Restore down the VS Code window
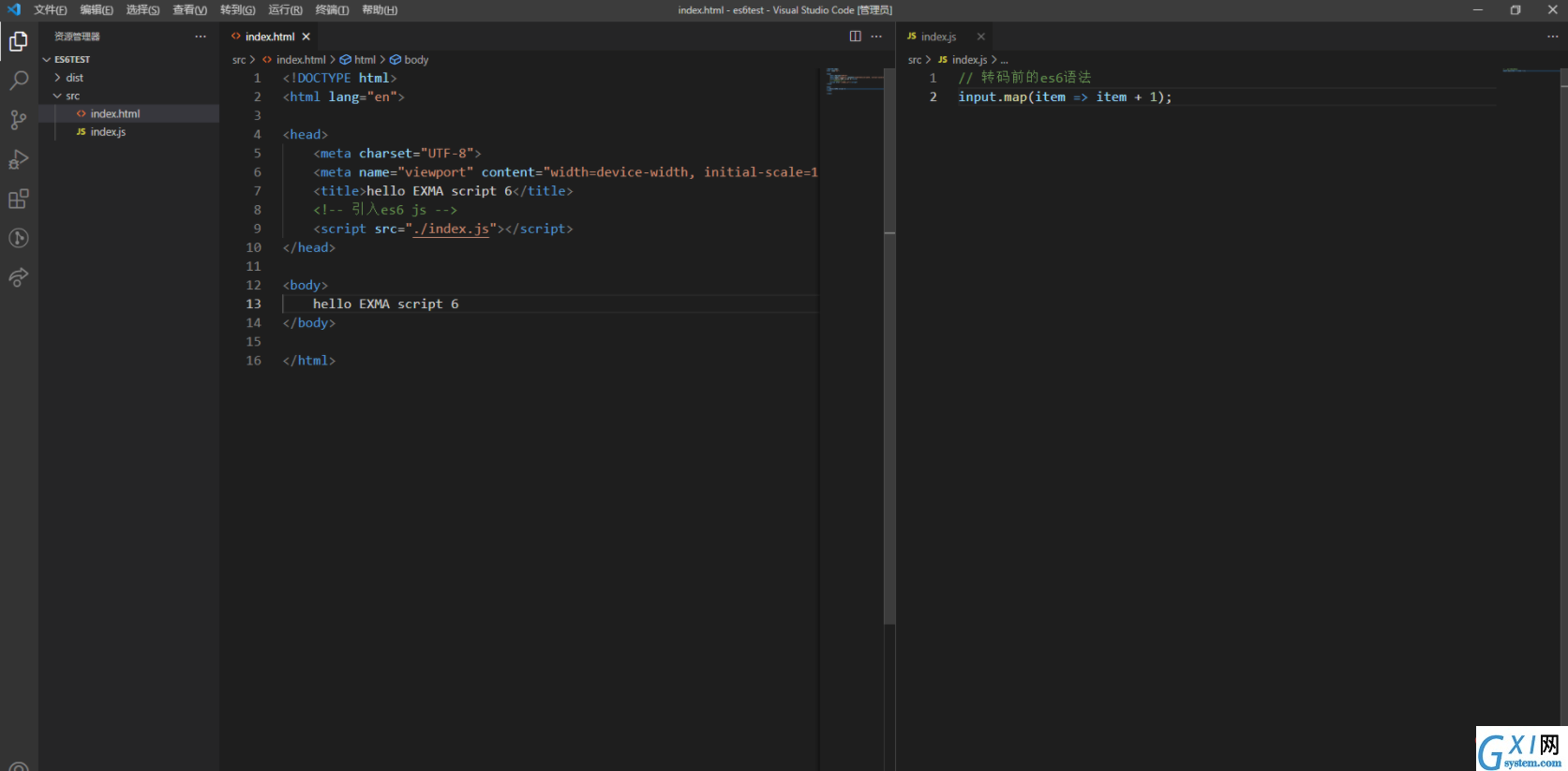This screenshot has height=771, width=1568. (x=1516, y=10)
